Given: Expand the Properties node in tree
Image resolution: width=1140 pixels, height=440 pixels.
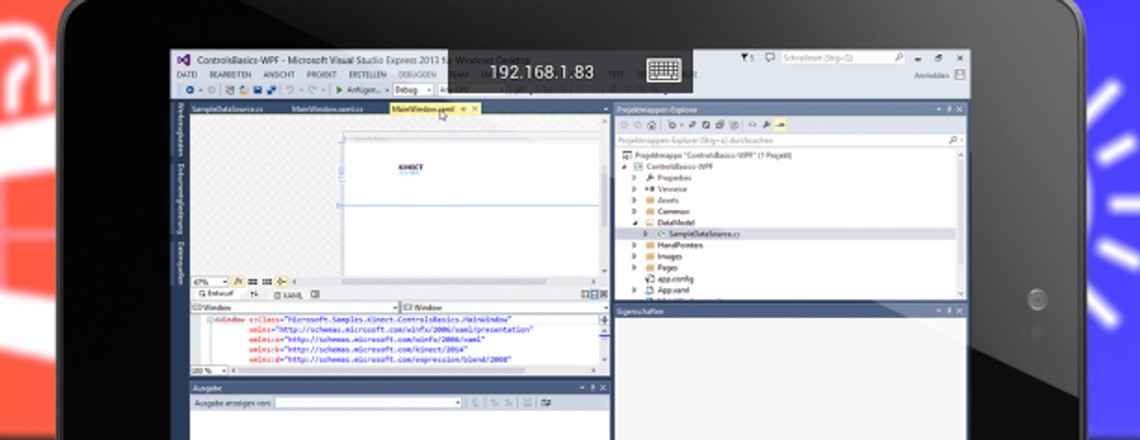Looking at the screenshot, I should [634, 178].
